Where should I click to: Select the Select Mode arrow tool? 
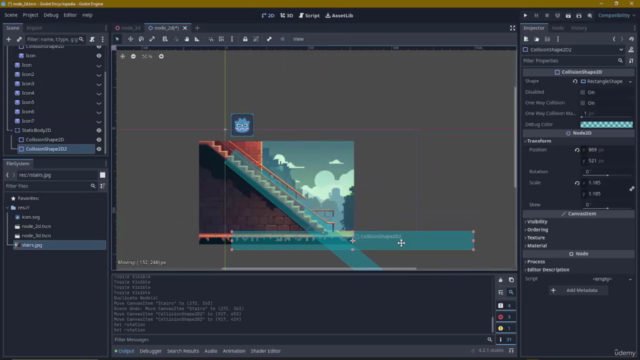point(117,39)
